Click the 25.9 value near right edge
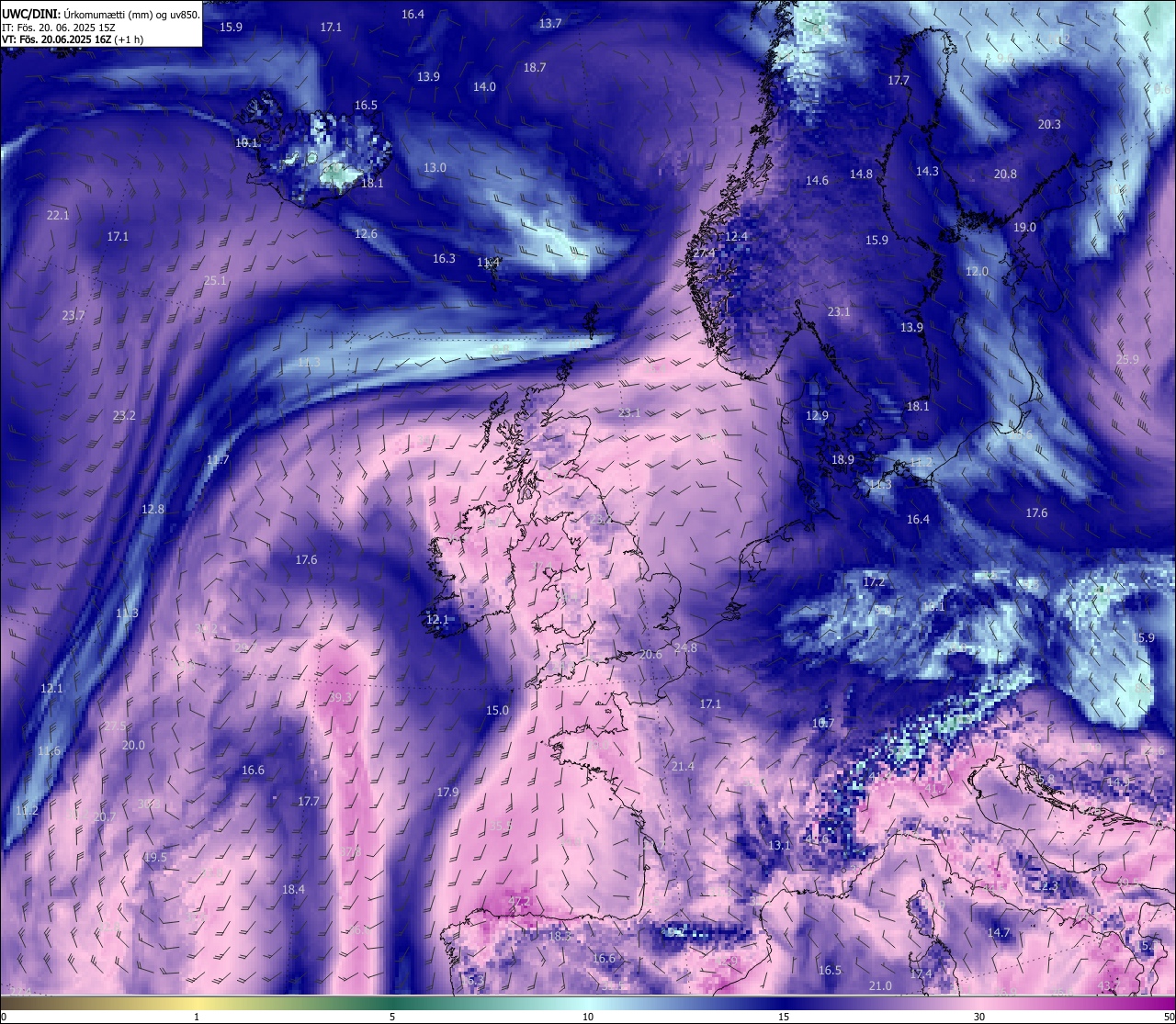This screenshot has height=1024, width=1176. coord(1127,360)
